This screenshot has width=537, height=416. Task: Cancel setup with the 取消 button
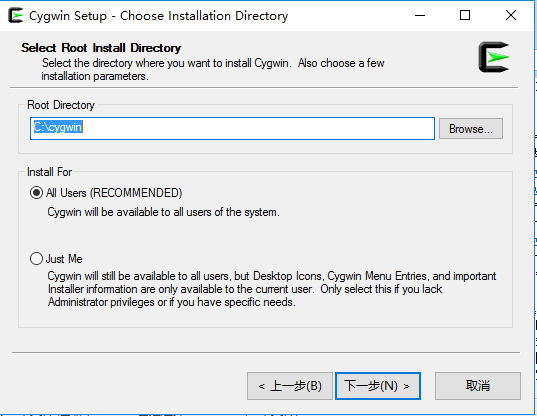(478, 386)
